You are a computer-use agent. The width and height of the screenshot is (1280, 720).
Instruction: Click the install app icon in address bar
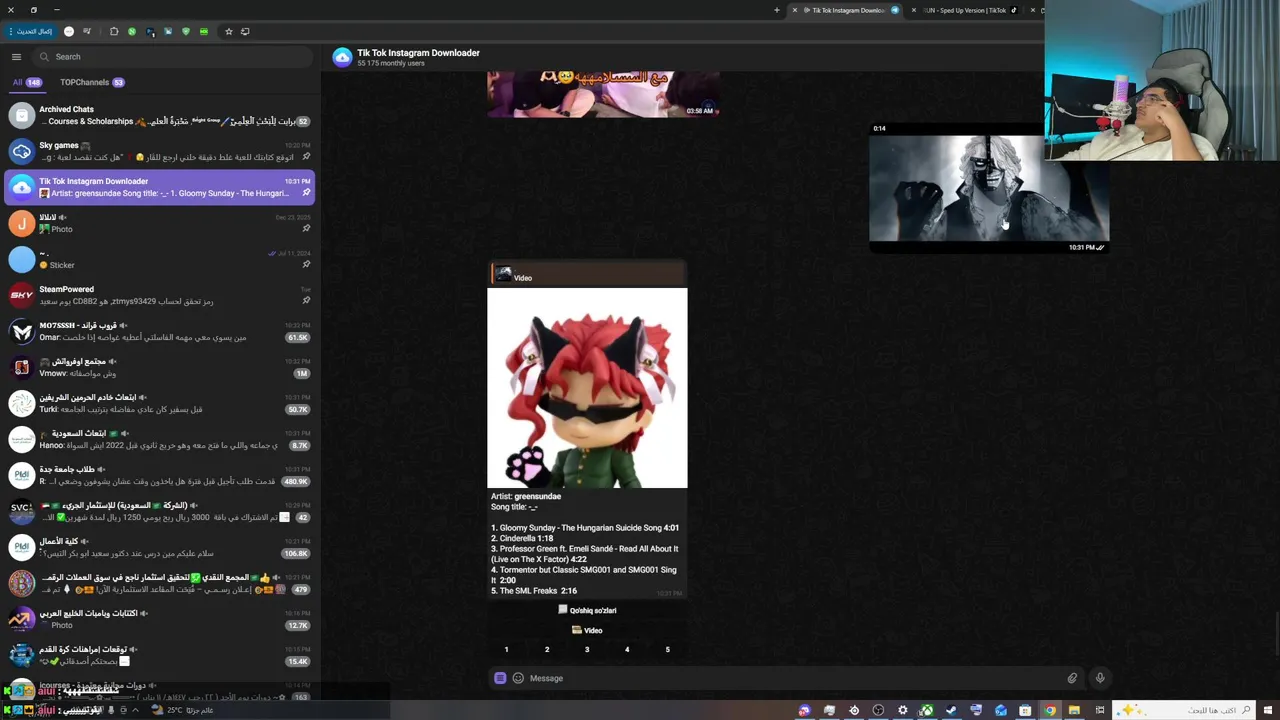point(245,31)
